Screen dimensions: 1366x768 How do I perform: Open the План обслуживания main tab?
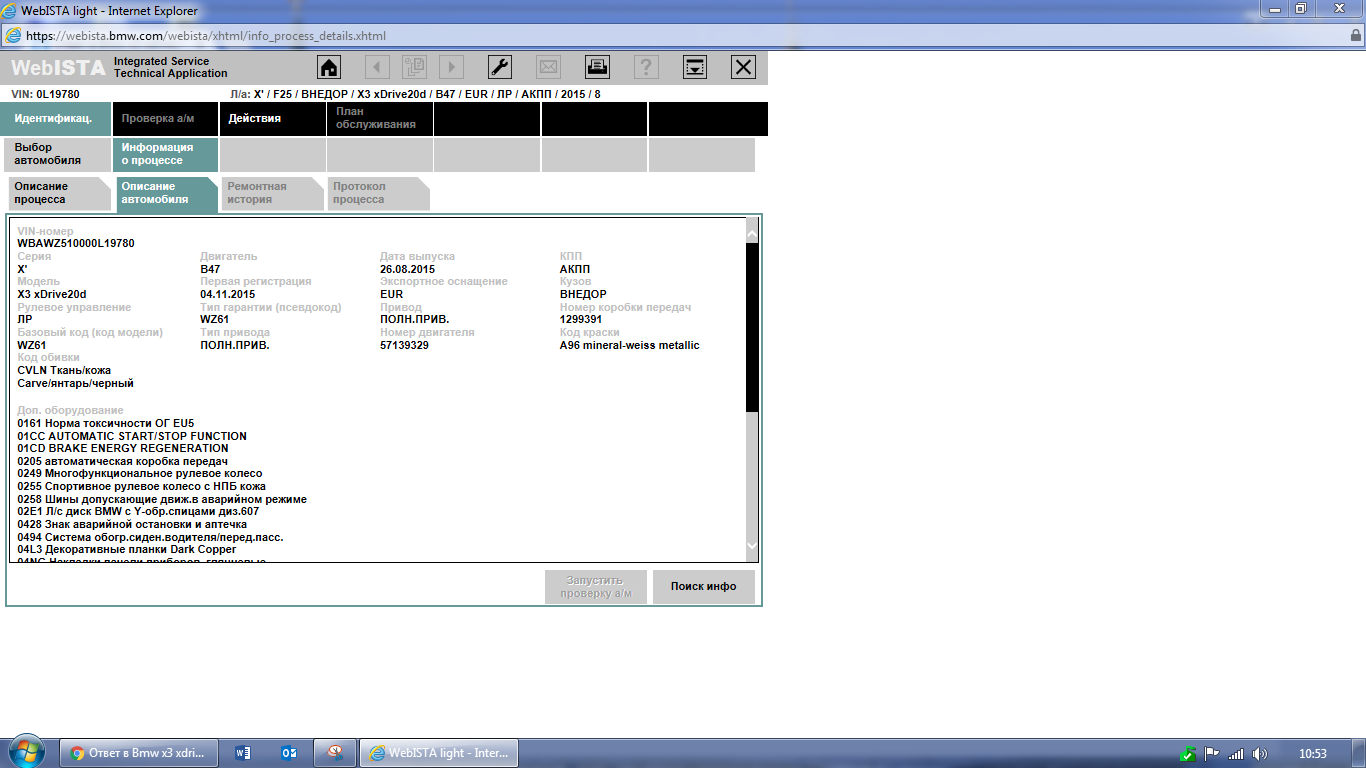pos(380,118)
